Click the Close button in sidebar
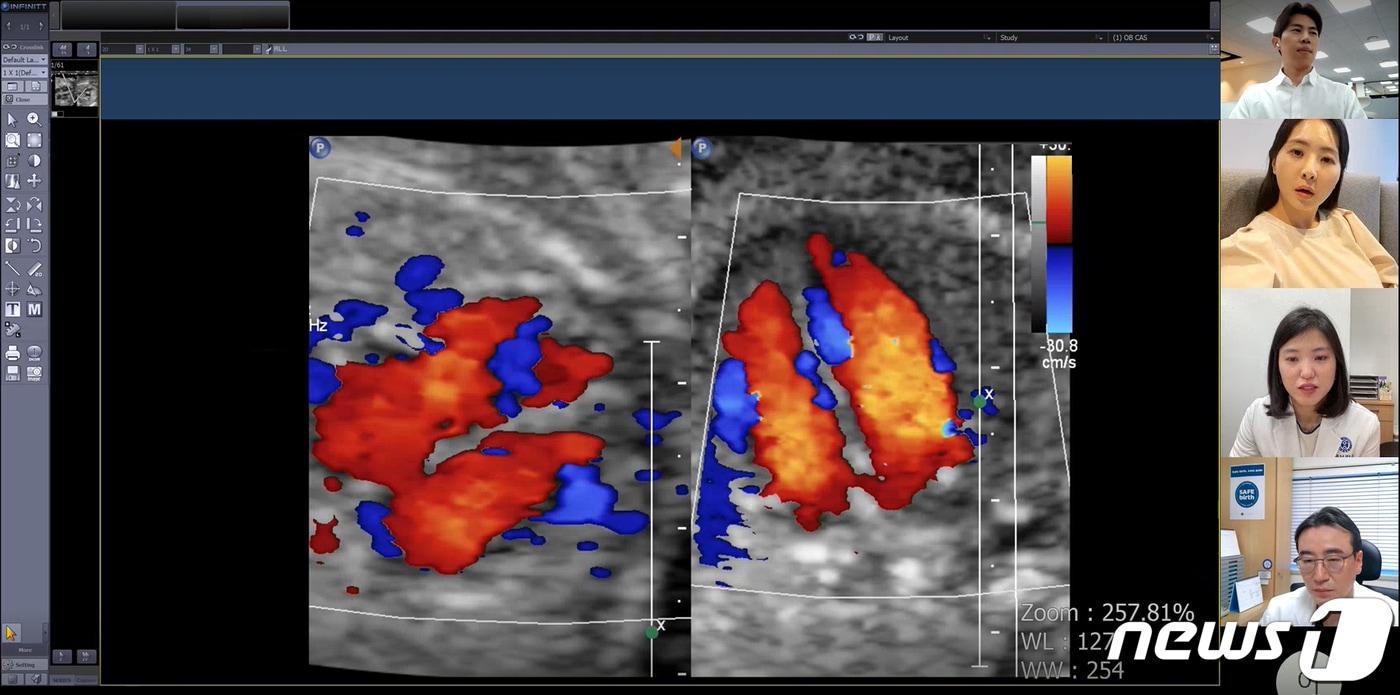 [22, 99]
